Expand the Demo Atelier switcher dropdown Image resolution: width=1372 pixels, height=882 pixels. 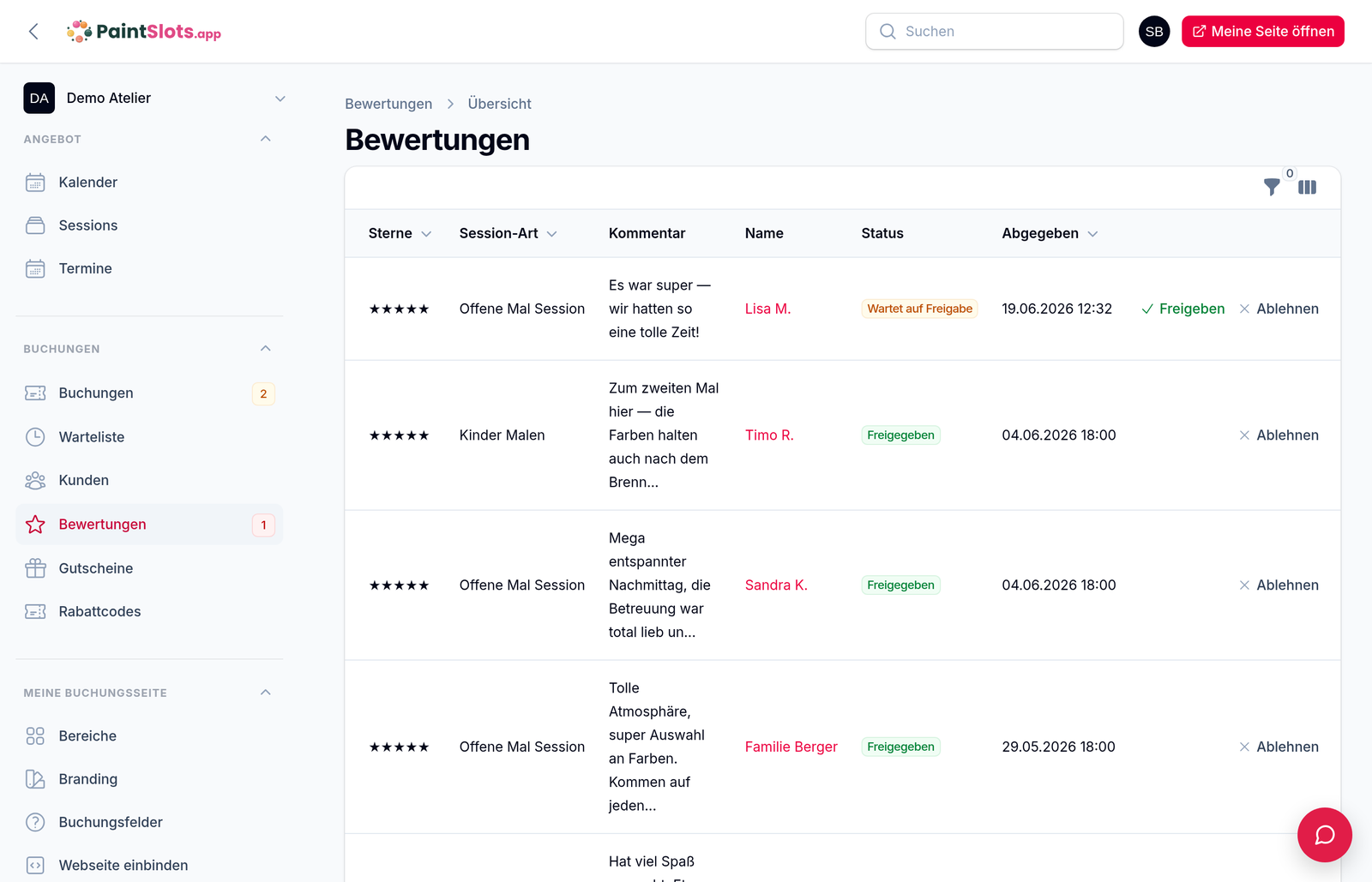[x=280, y=99]
